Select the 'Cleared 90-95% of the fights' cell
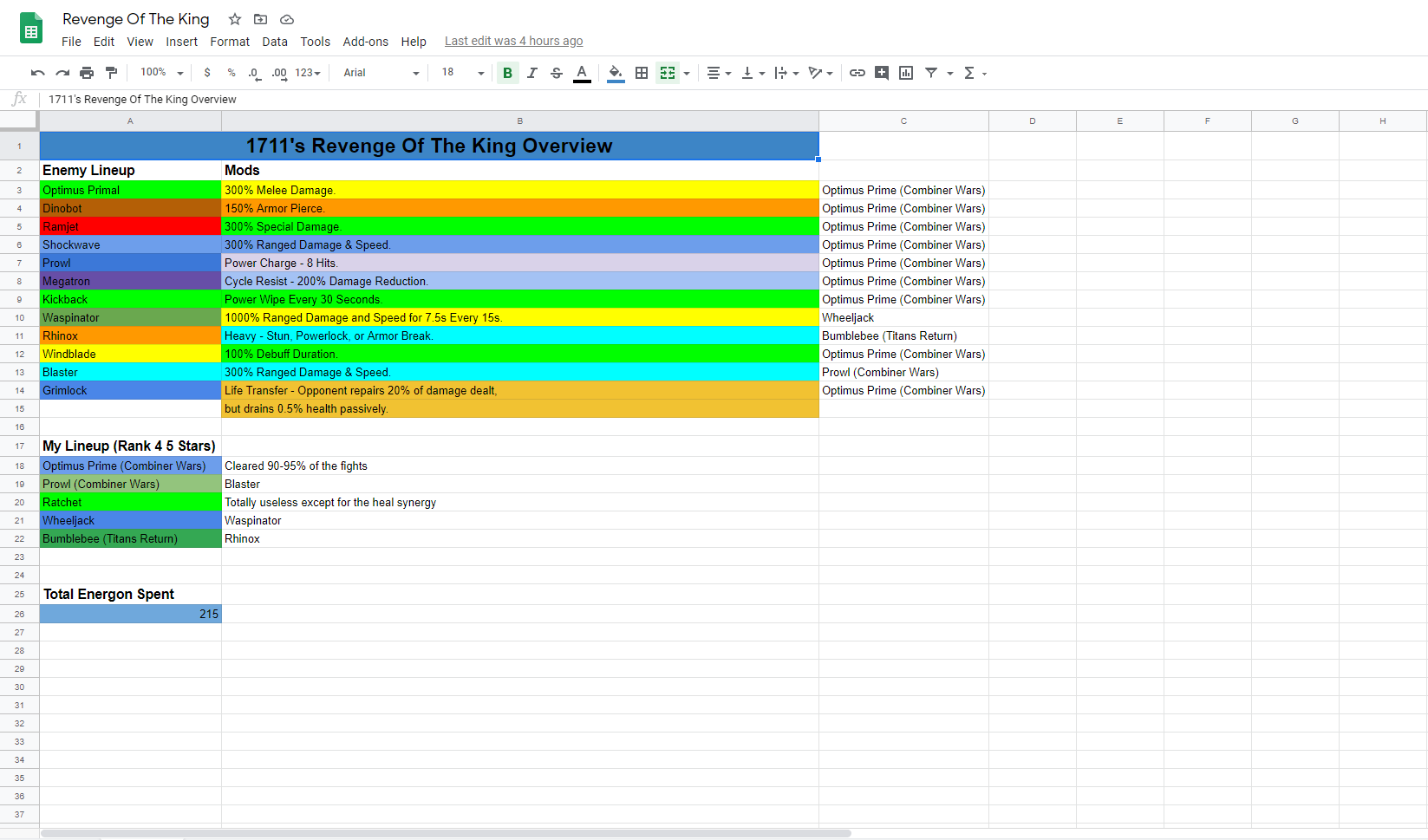 coord(520,466)
